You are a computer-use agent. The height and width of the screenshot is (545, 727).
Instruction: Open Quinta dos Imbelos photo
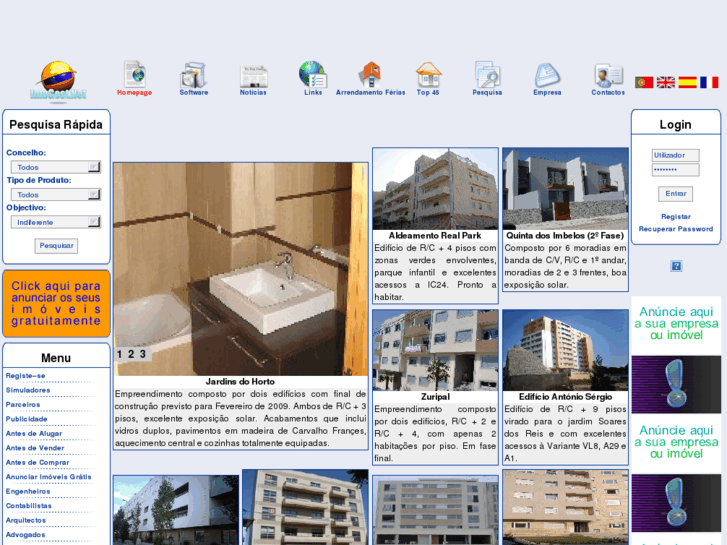tap(565, 189)
